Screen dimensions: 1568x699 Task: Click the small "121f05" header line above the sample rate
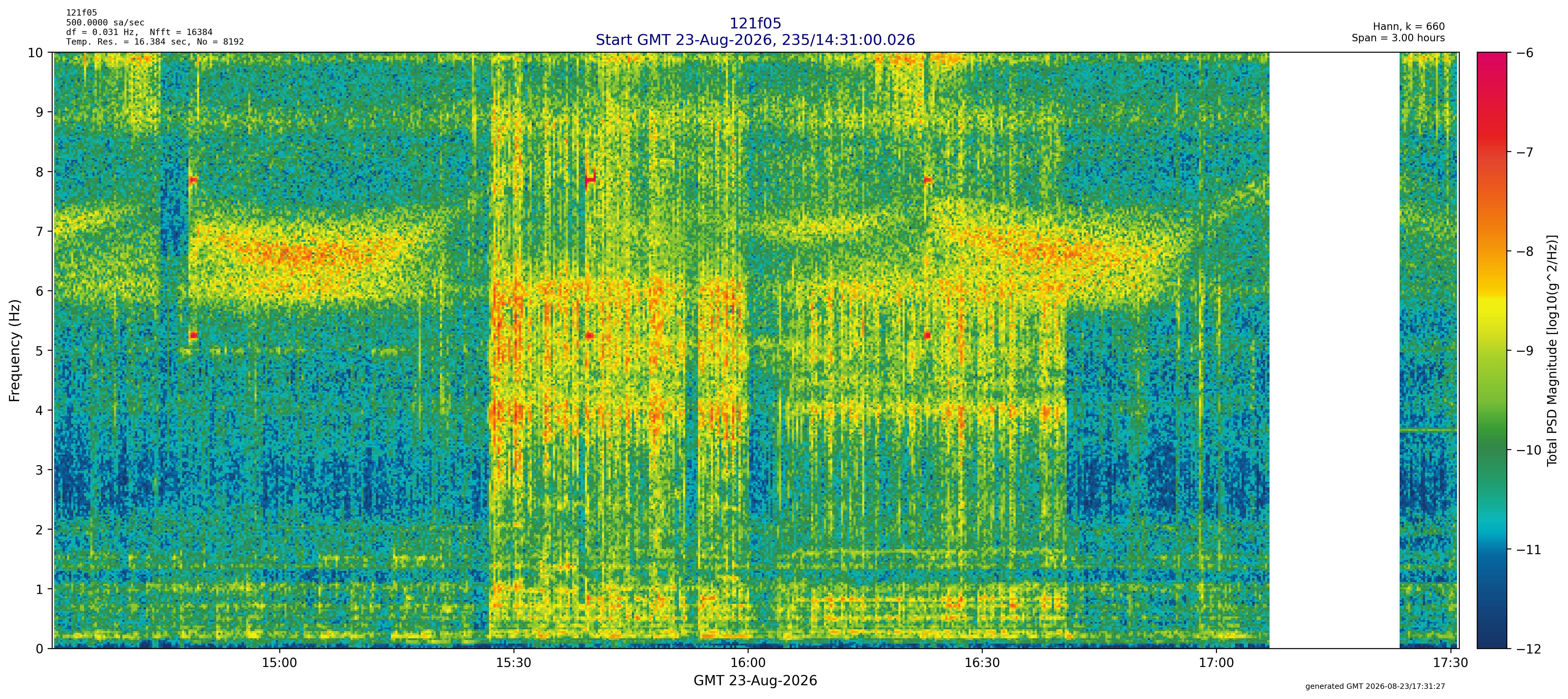click(x=82, y=13)
